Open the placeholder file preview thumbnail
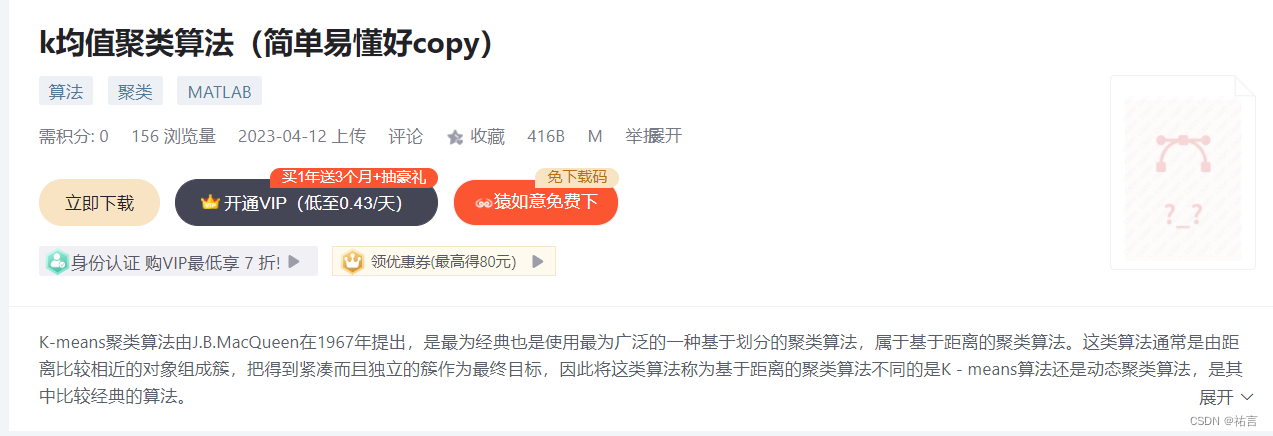1273x436 pixels. coord(1183,172)
